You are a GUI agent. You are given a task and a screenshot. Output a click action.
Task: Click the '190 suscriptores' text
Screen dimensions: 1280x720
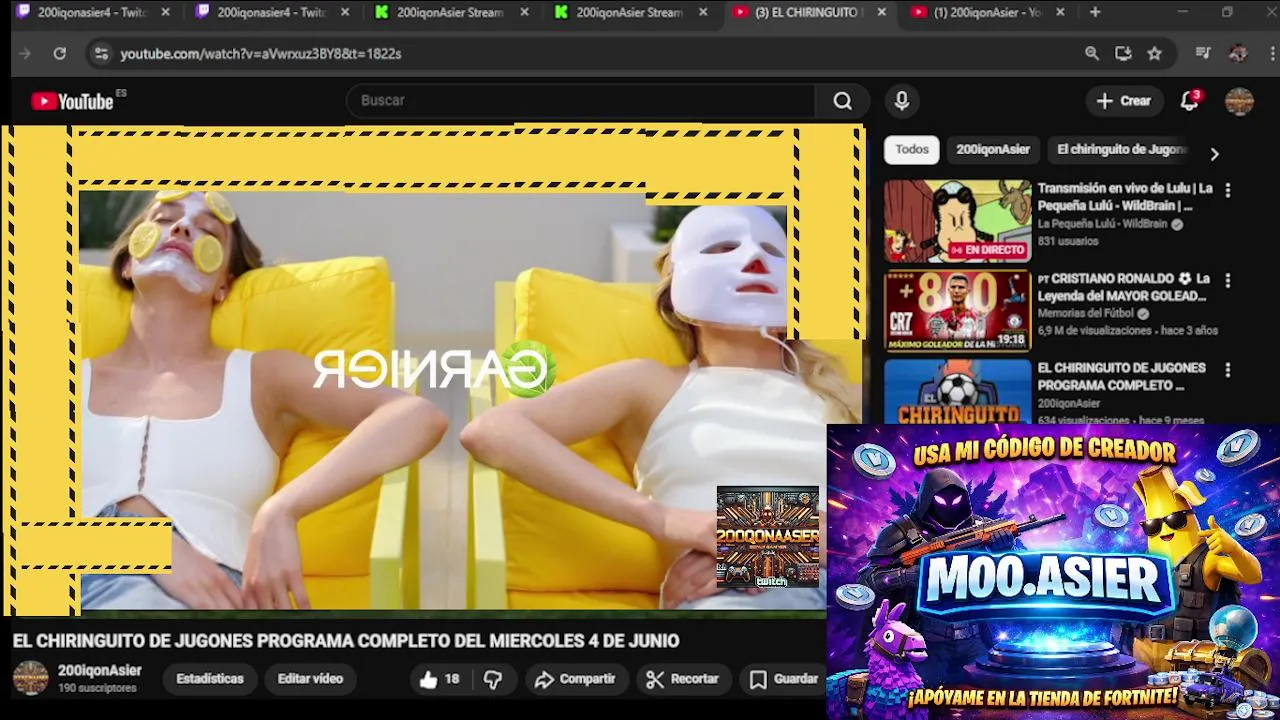(x=97, y=689)
